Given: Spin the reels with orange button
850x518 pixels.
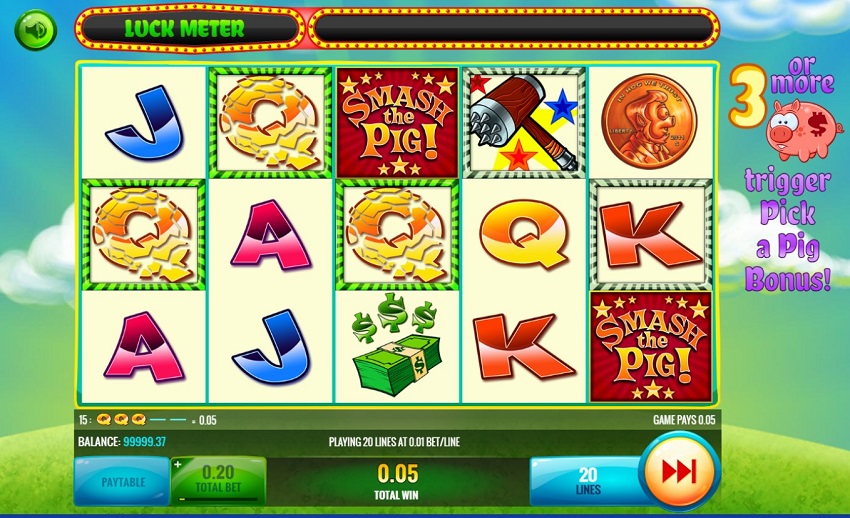Looking at the screenshot, I should coord(680,470).
